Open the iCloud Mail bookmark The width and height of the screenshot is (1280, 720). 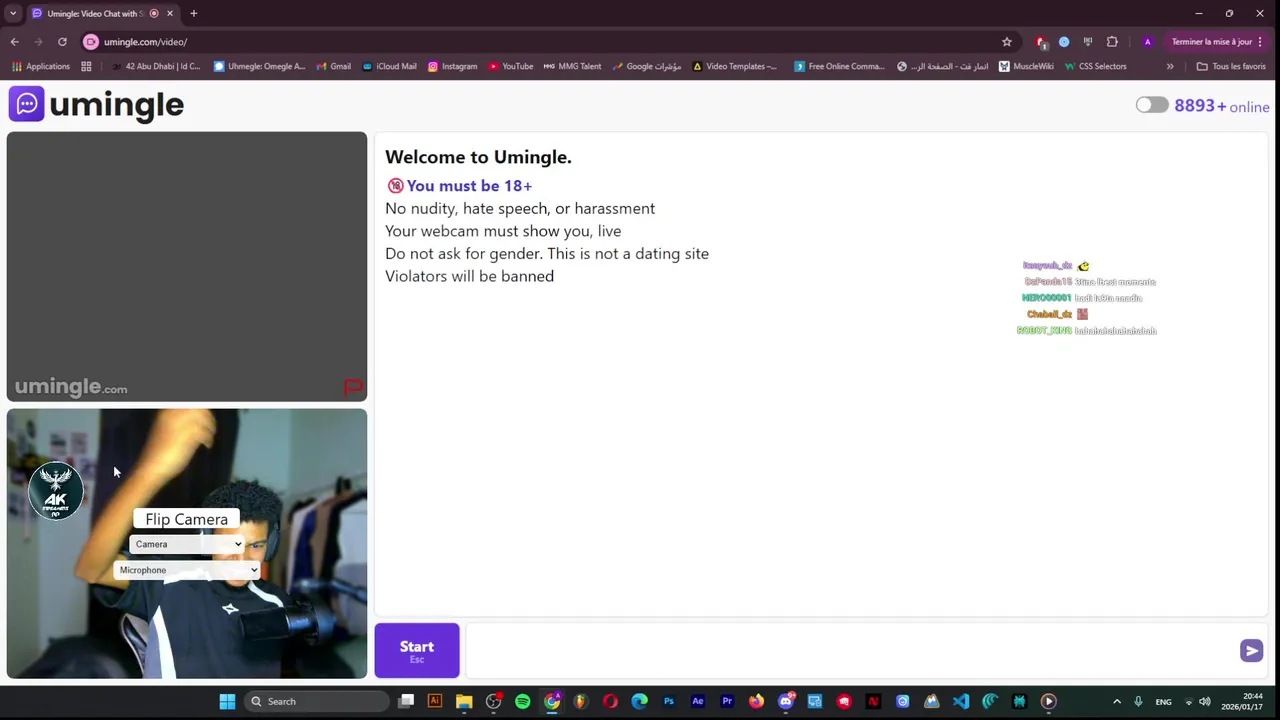pos(389,66)
